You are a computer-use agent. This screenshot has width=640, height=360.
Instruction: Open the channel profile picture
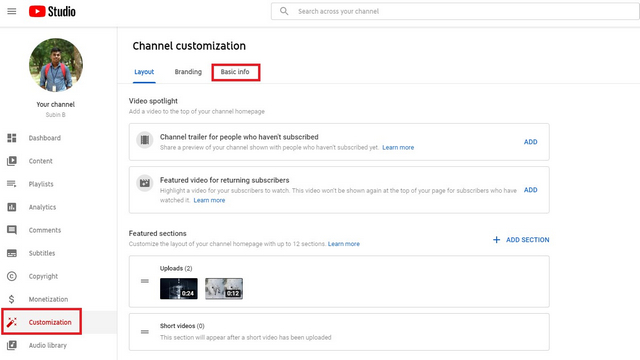coord(56,65)
